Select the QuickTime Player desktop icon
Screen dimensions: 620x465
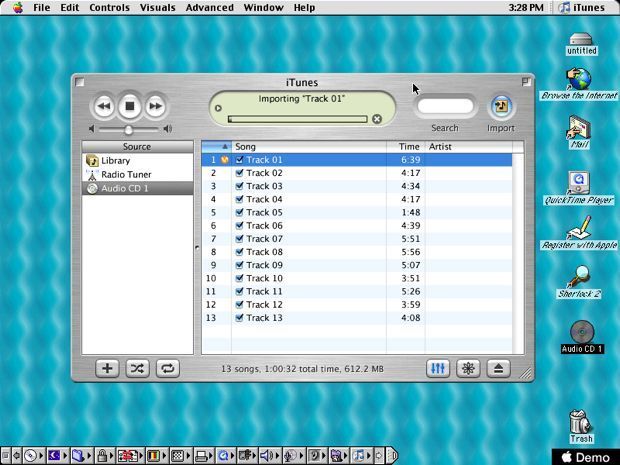(x=579, y=188)
